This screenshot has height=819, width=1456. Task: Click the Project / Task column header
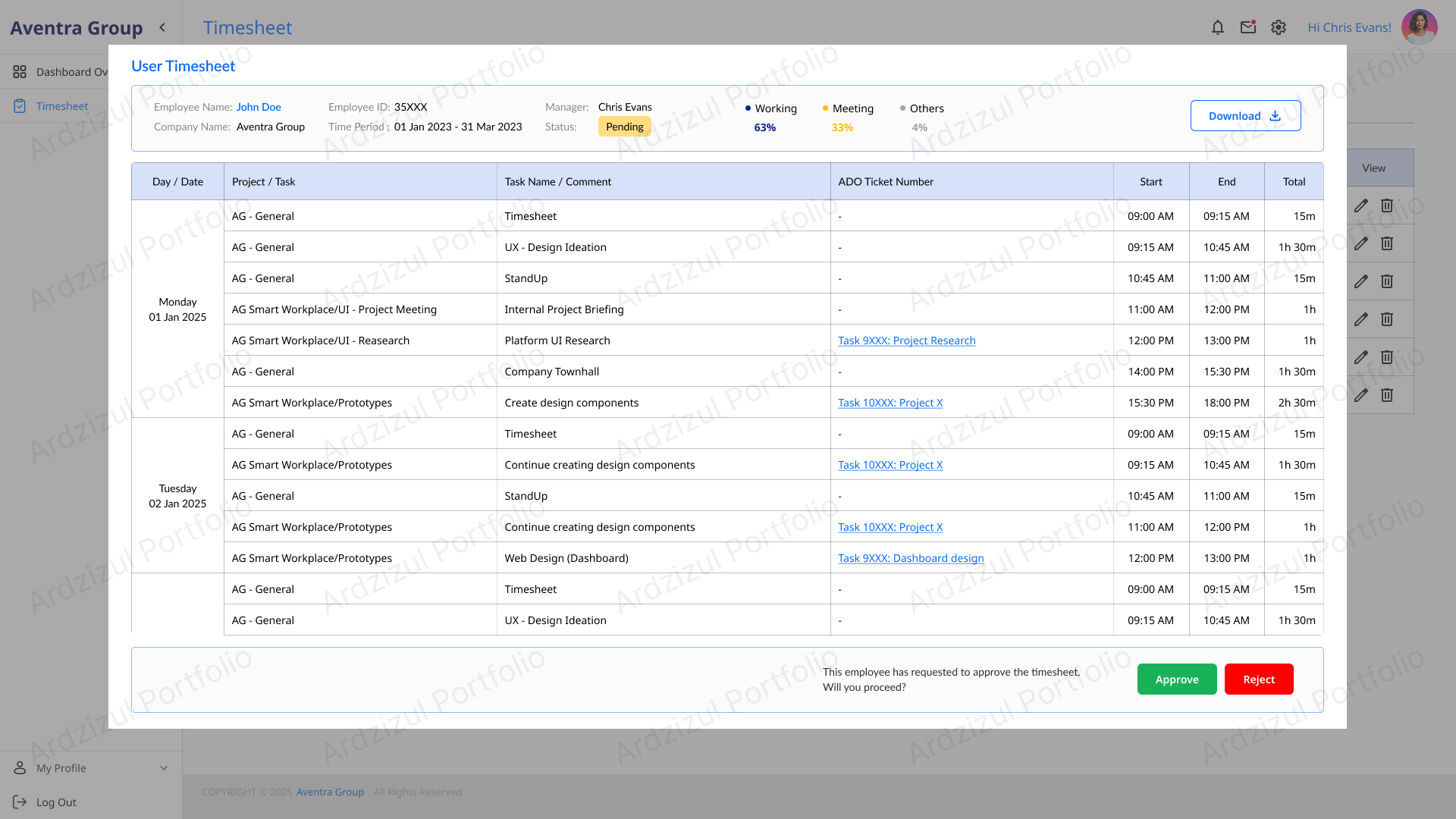360,182
